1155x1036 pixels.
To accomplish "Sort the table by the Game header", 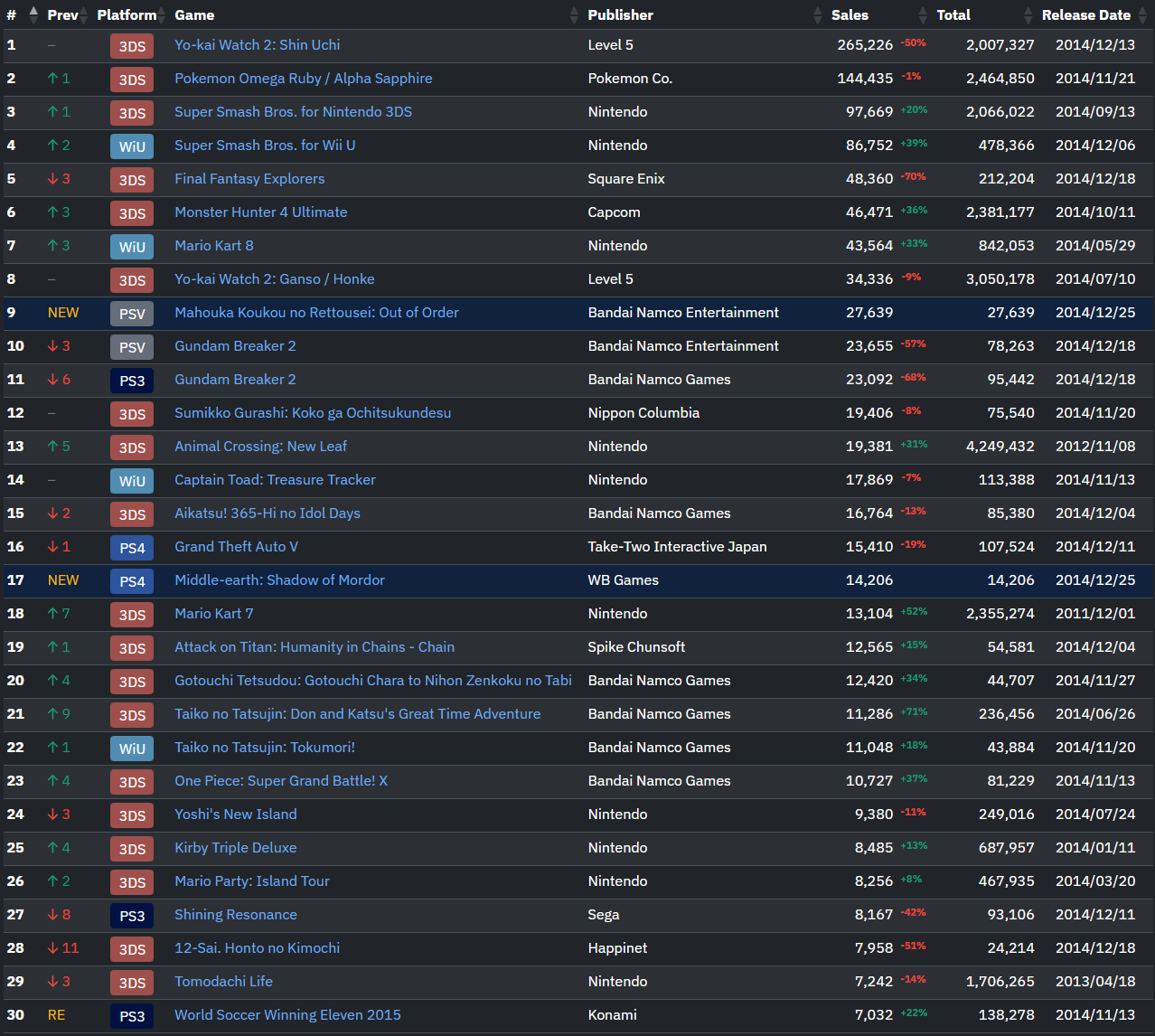I will pos(194,14).
